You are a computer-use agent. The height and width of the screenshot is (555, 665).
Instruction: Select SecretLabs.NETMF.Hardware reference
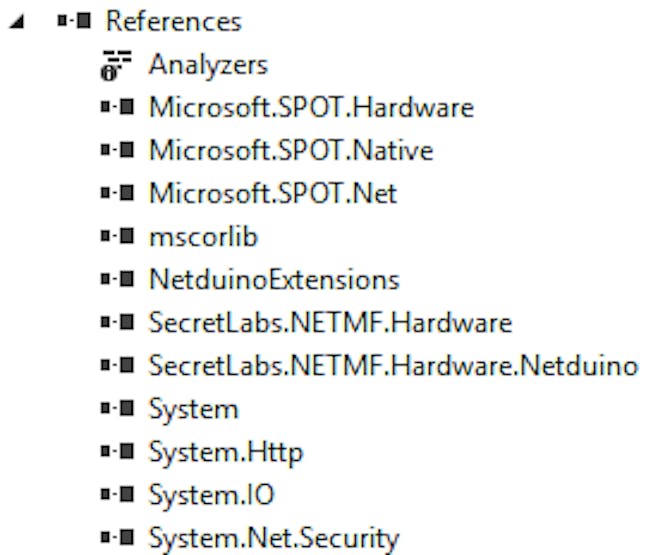click(331, 323)
